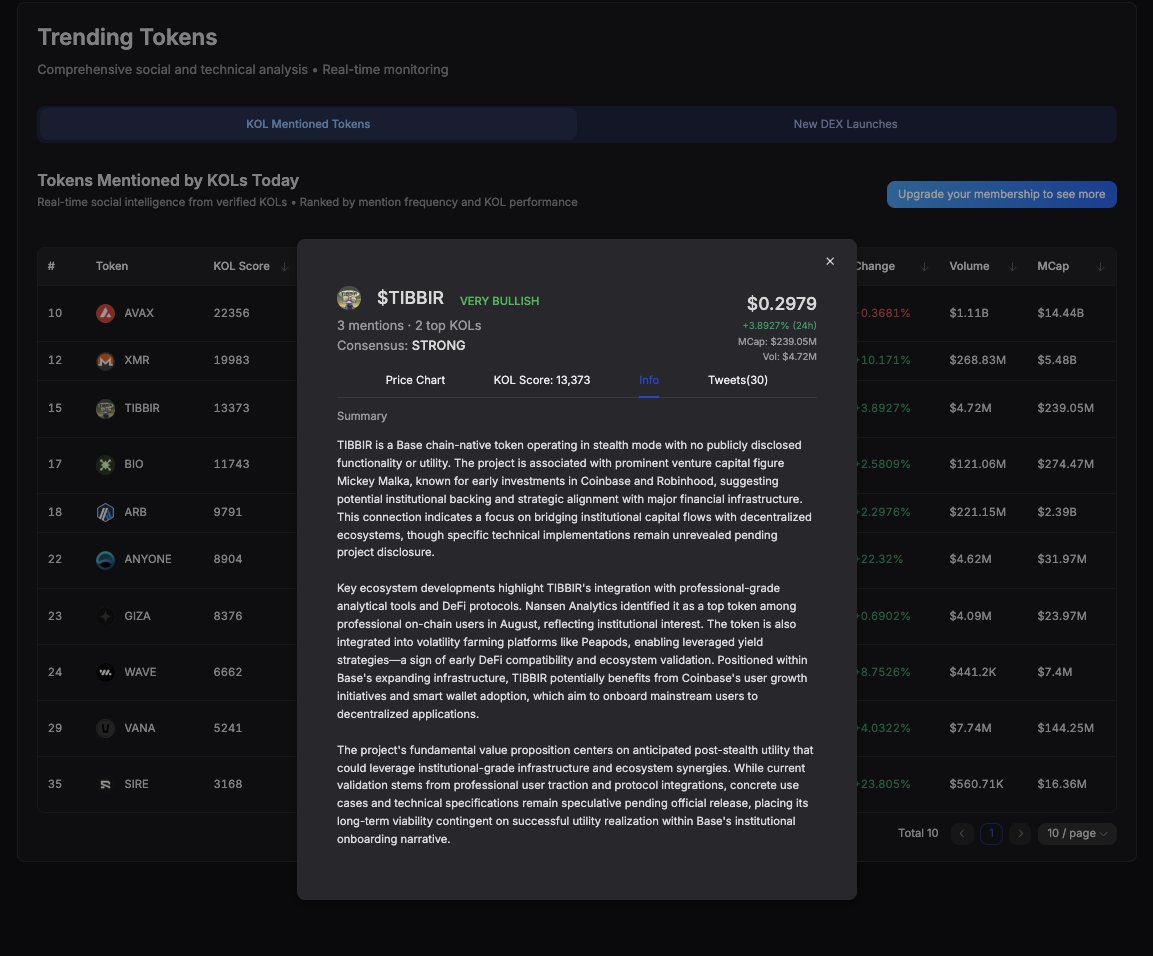The image size is (1153, 956).
Task: Click the WAVE token logo icon
Action: click(x=105, y=672)
